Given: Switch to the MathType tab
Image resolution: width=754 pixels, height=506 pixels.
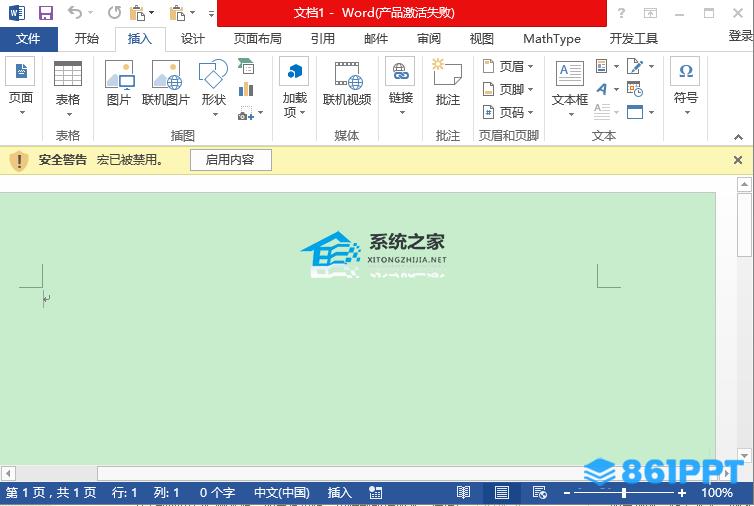Looking at the screenshot, I should click(552, 39).
